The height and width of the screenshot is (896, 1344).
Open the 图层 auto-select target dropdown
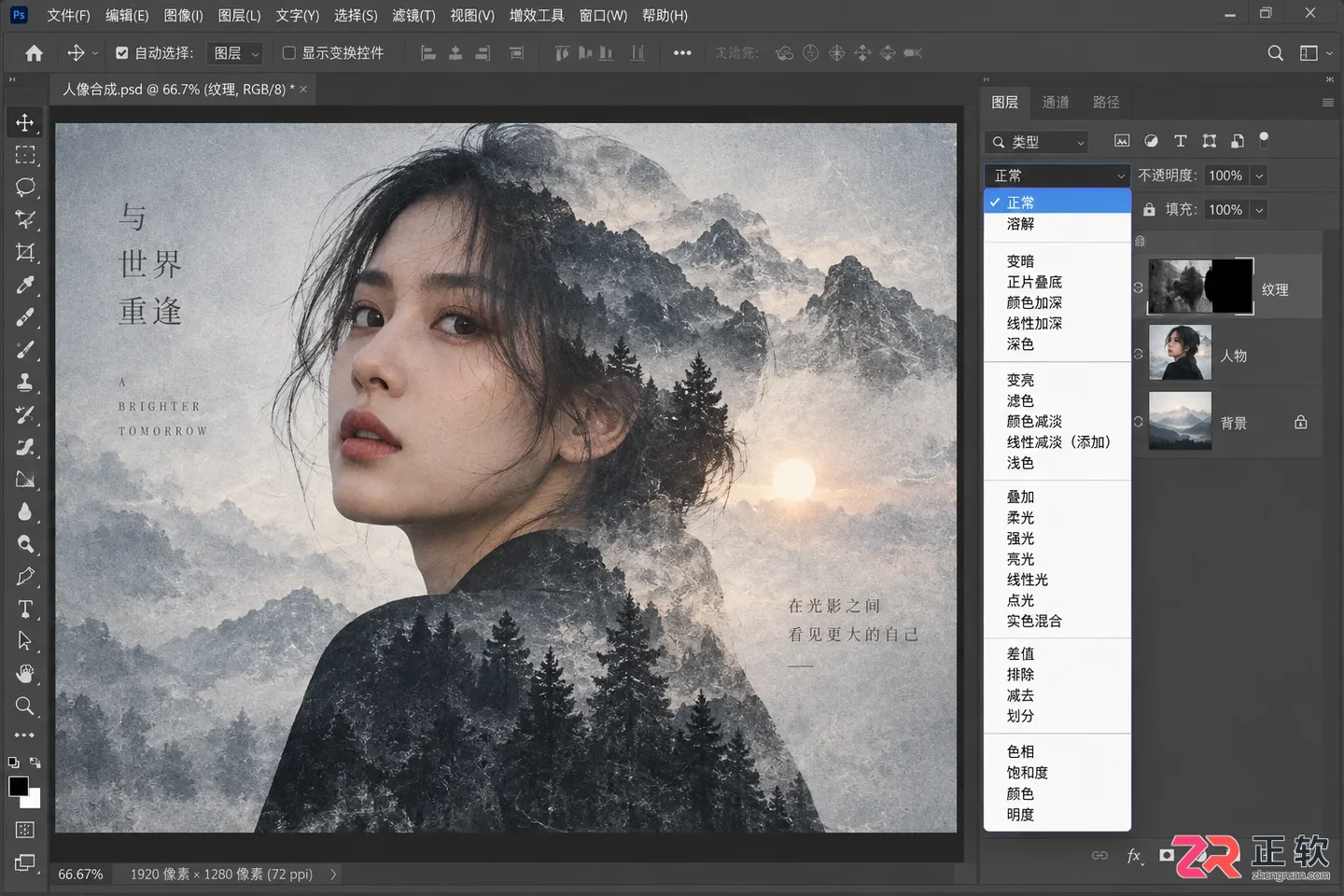pos(236,53)
